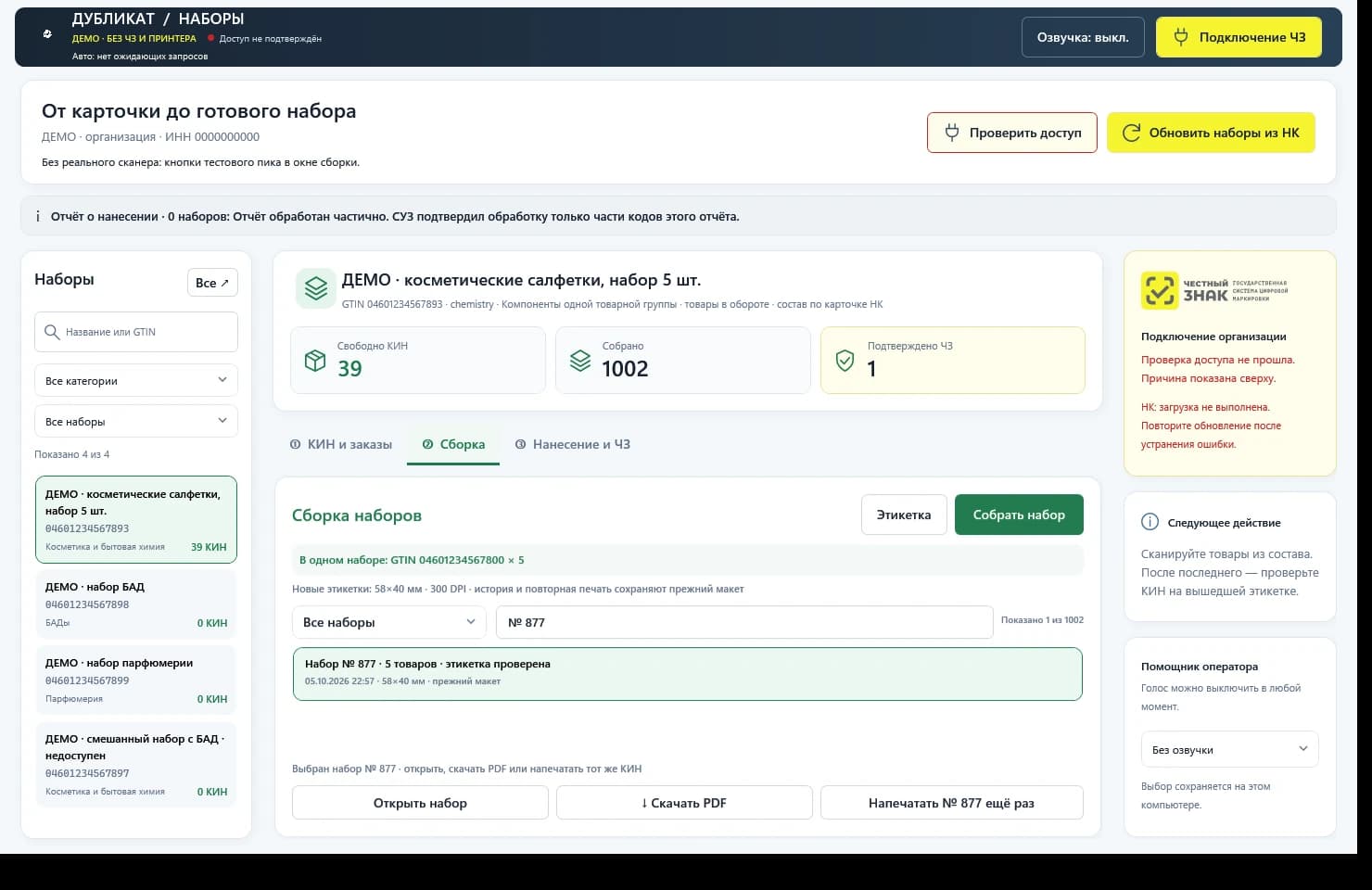
Task: Open the Все категории dropdown
Action: point(136,380)
